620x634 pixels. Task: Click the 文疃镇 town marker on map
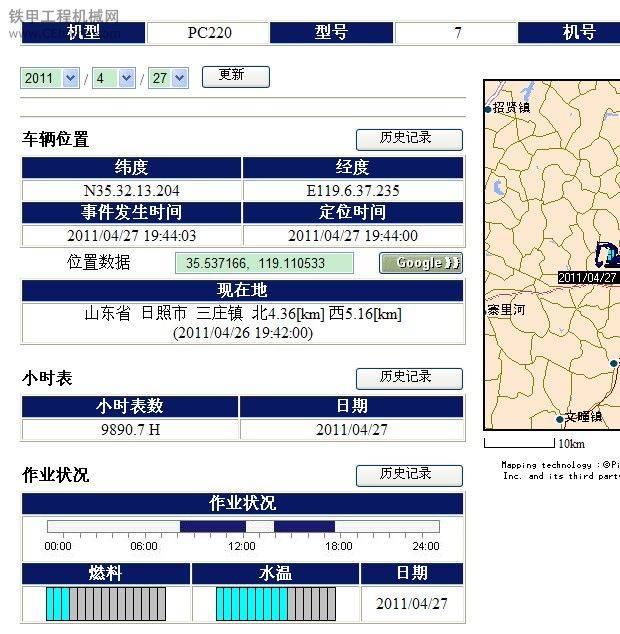tap(560, 419)
